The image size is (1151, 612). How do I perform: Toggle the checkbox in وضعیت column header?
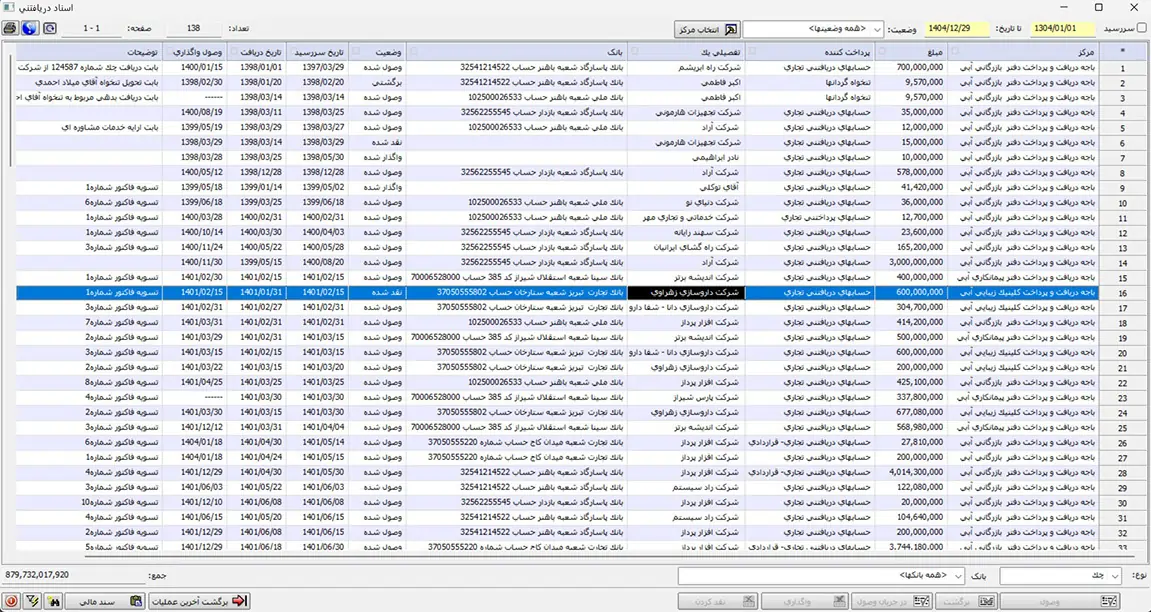pos(356,50)
